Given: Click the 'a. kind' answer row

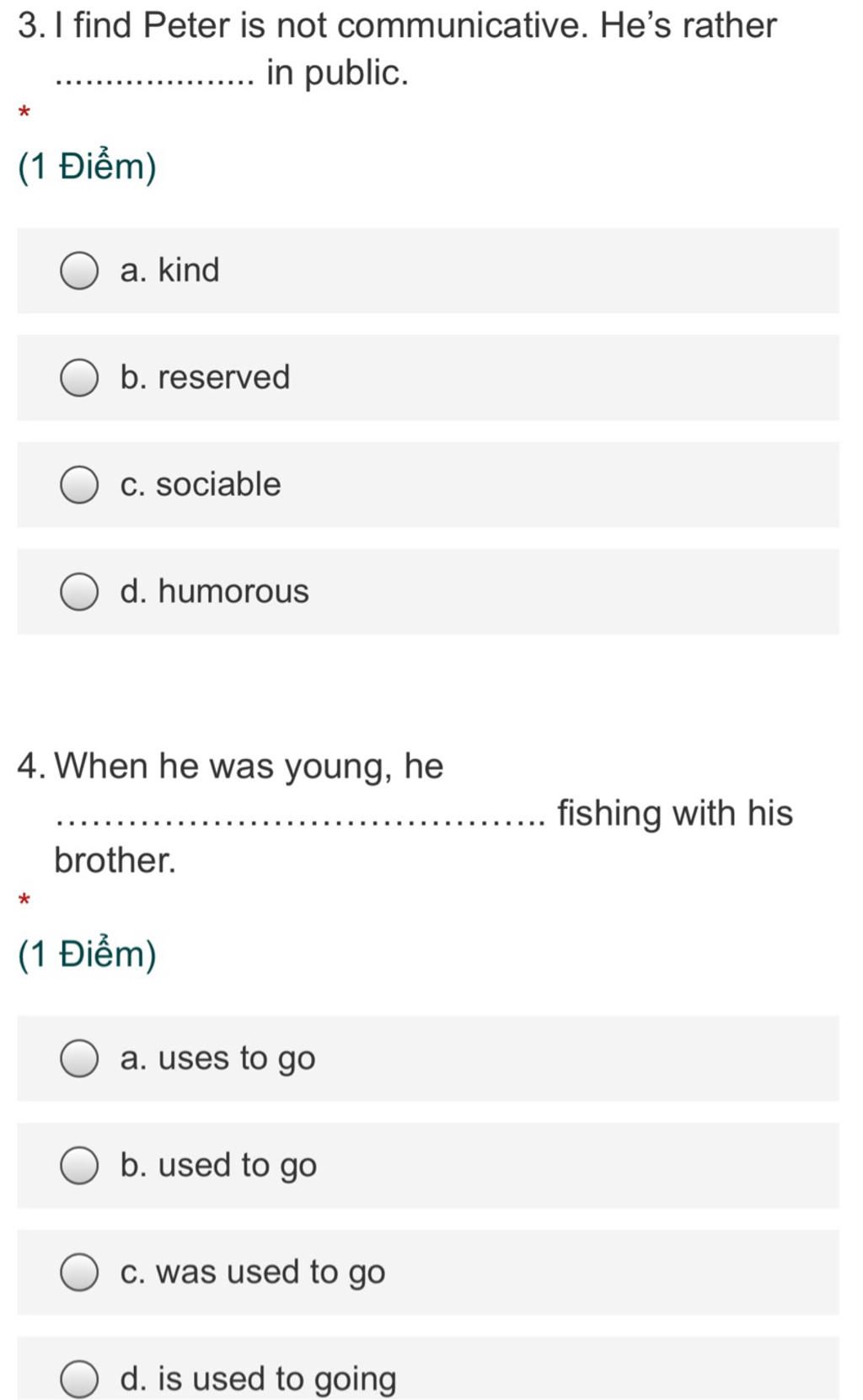Looking at the screenshot, I should (428, 270).
